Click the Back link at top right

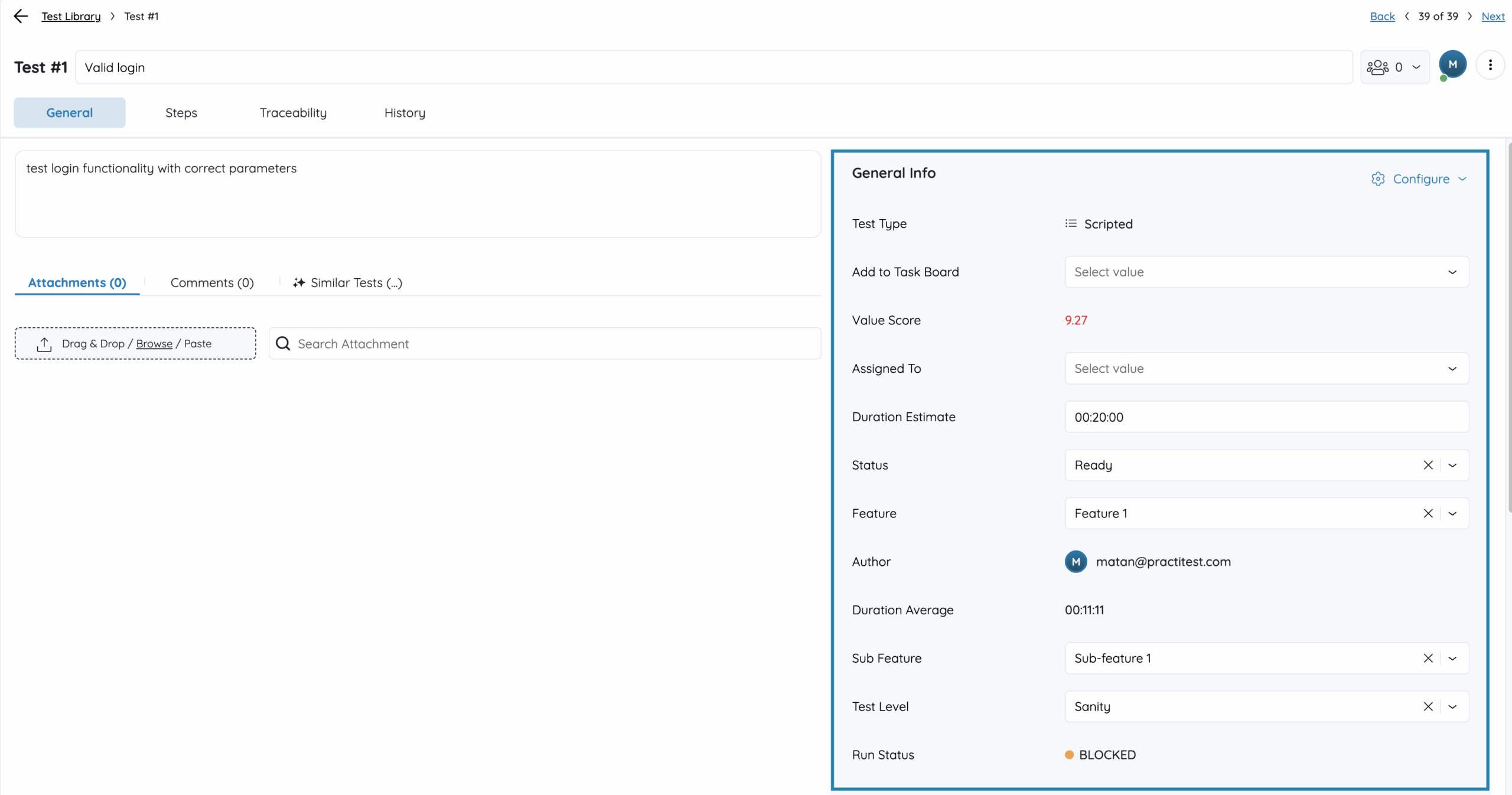coord(1383,17)
